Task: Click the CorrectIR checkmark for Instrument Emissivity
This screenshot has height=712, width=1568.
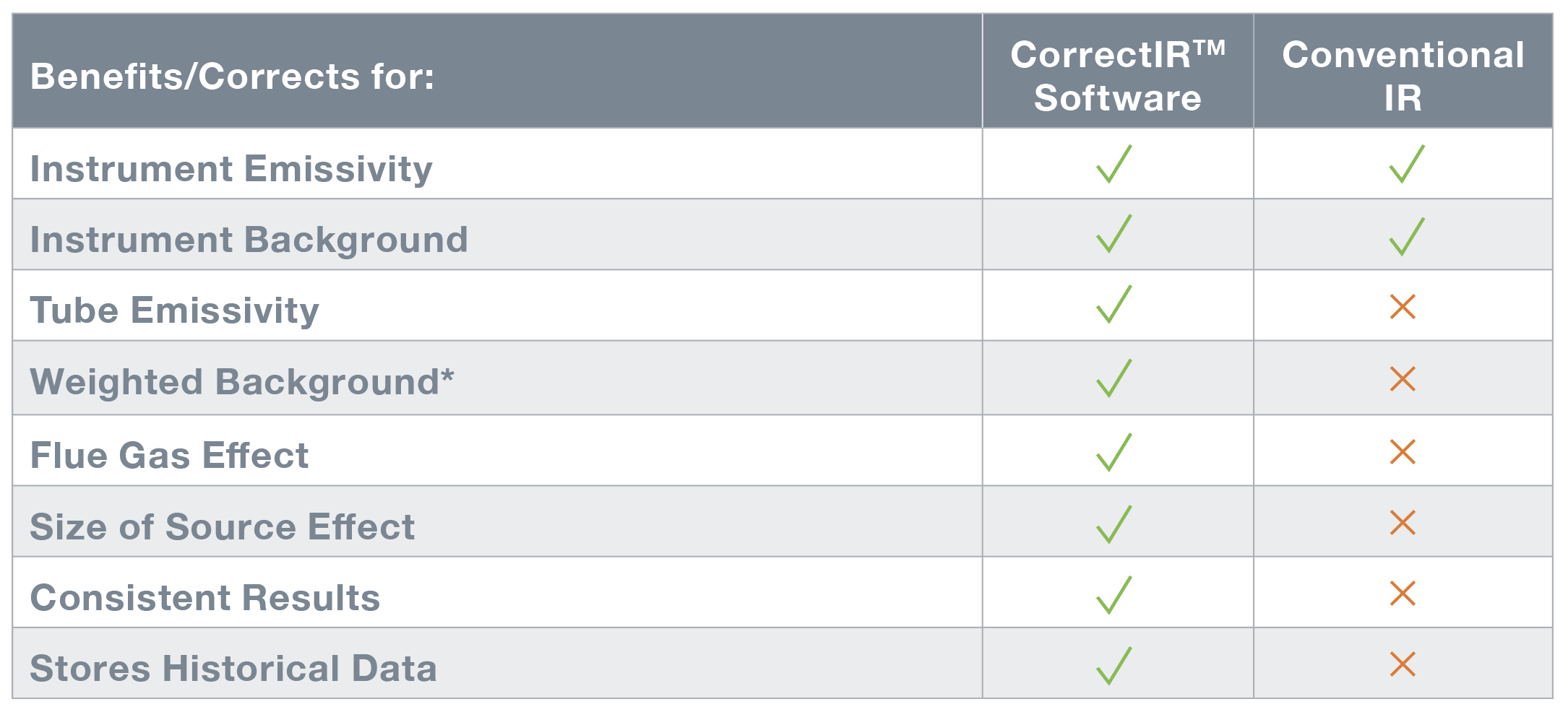Action: pyautogui.click(x=1114, y=164)
